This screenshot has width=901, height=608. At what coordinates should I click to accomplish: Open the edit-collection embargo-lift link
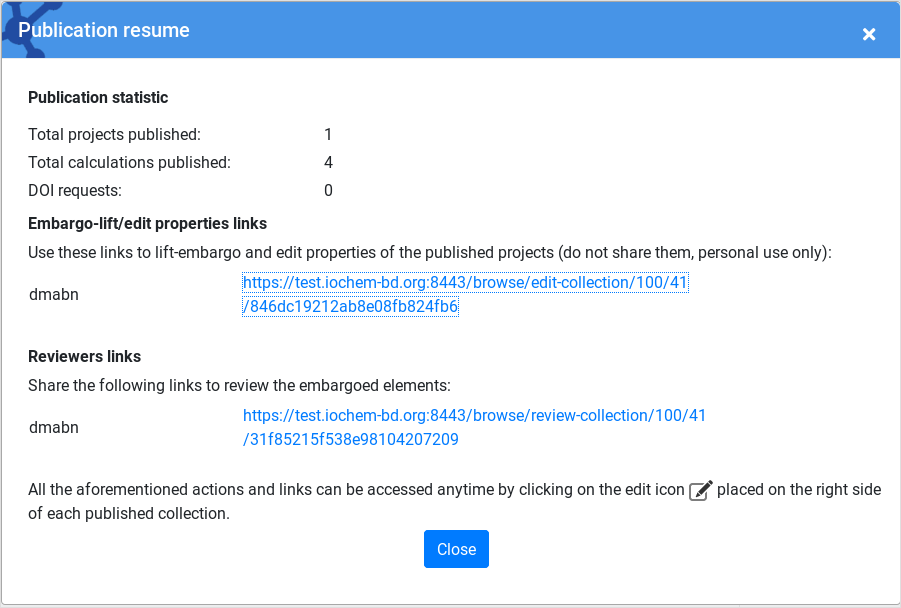point(465,294)
